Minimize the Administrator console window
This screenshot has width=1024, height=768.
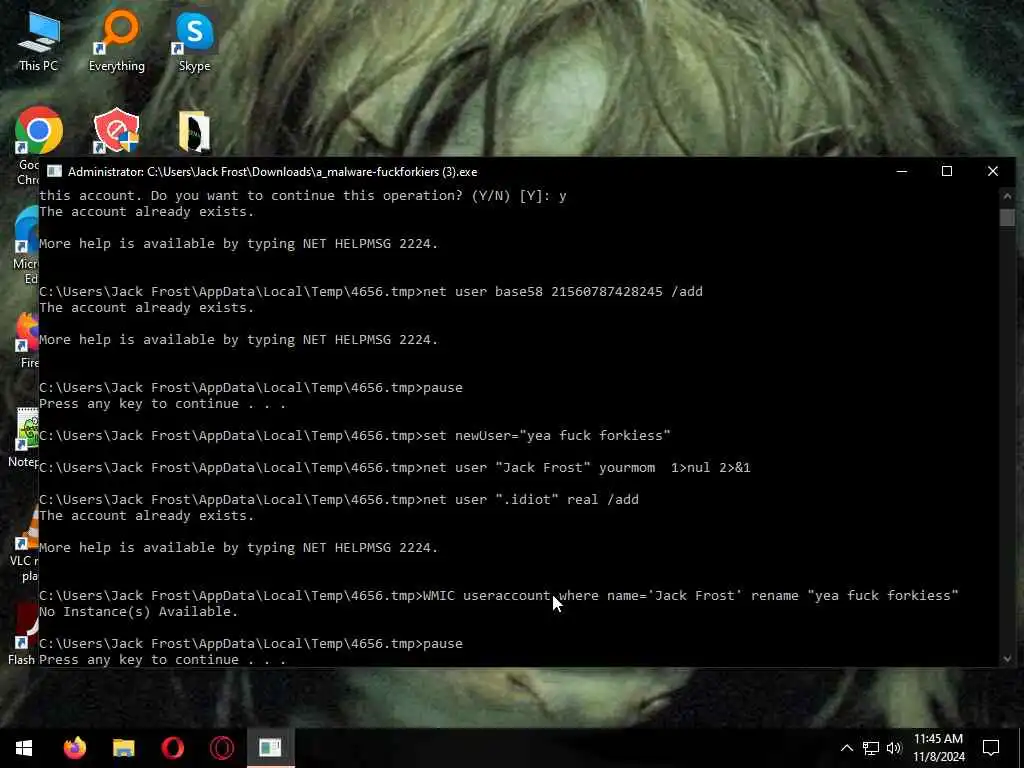pos(902,172)
